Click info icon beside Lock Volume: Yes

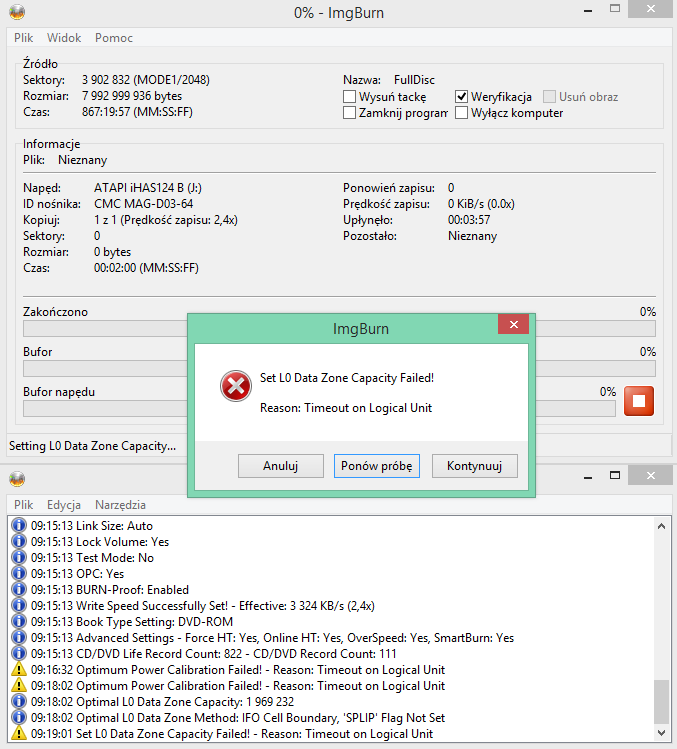(x=19, y=542)
